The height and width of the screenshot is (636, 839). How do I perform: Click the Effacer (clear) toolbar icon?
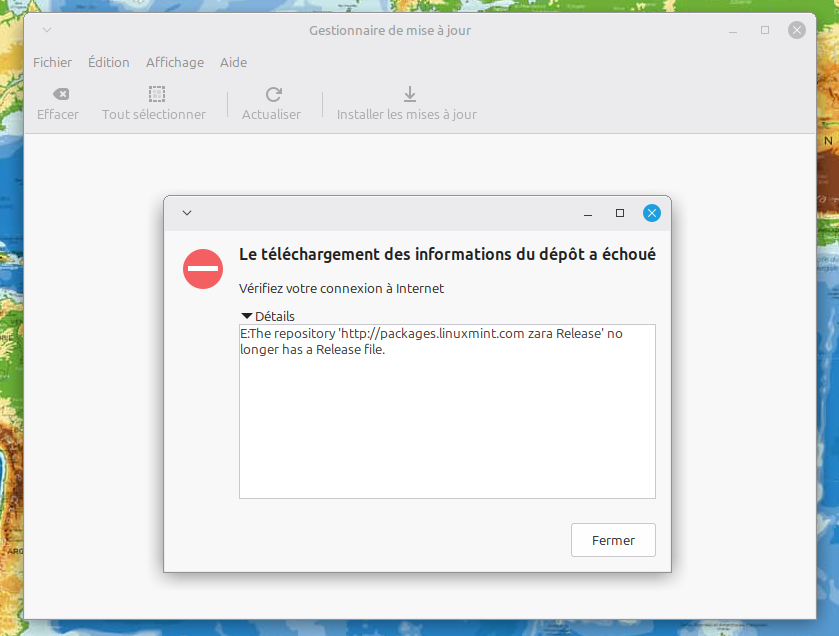pyautogui.click(x=59, y=95)
